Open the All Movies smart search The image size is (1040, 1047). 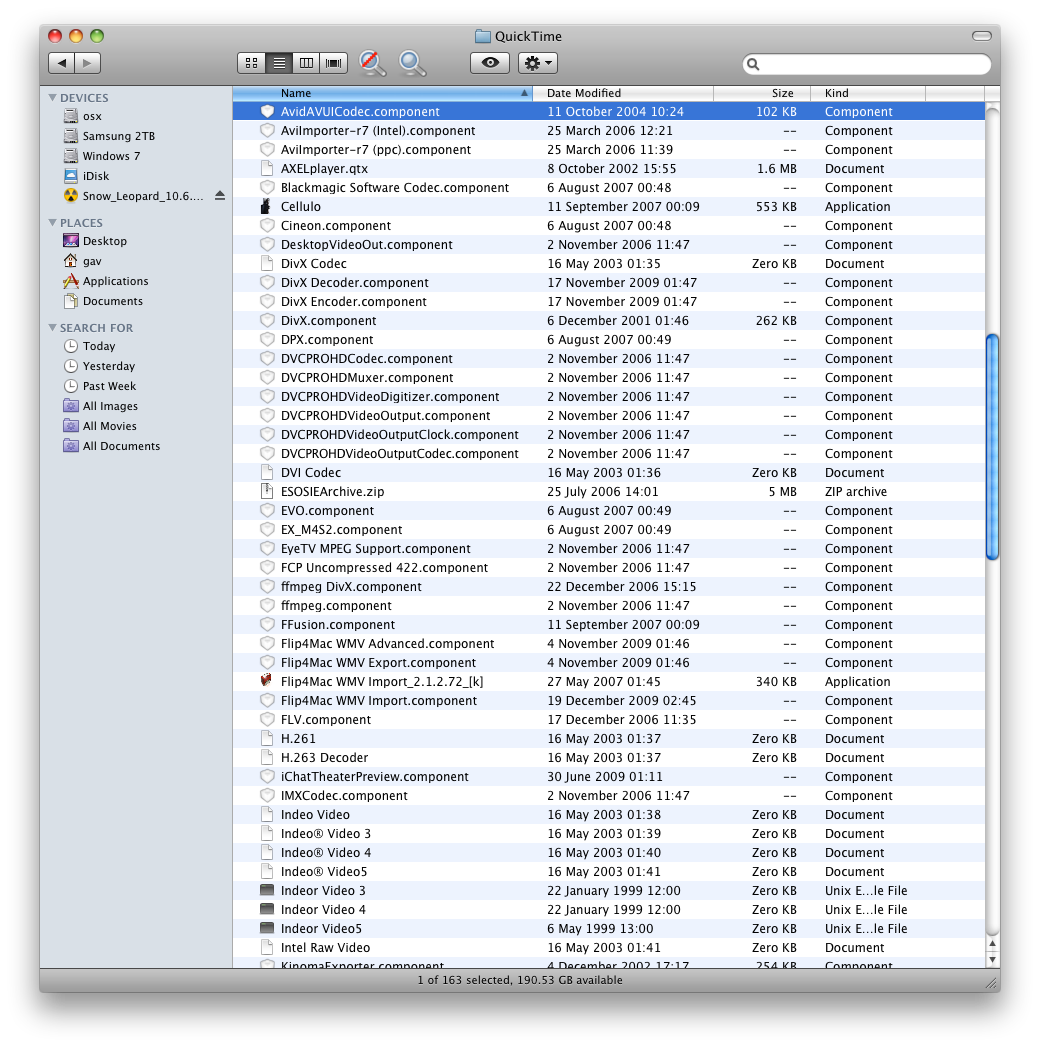(x=109, y=426)
